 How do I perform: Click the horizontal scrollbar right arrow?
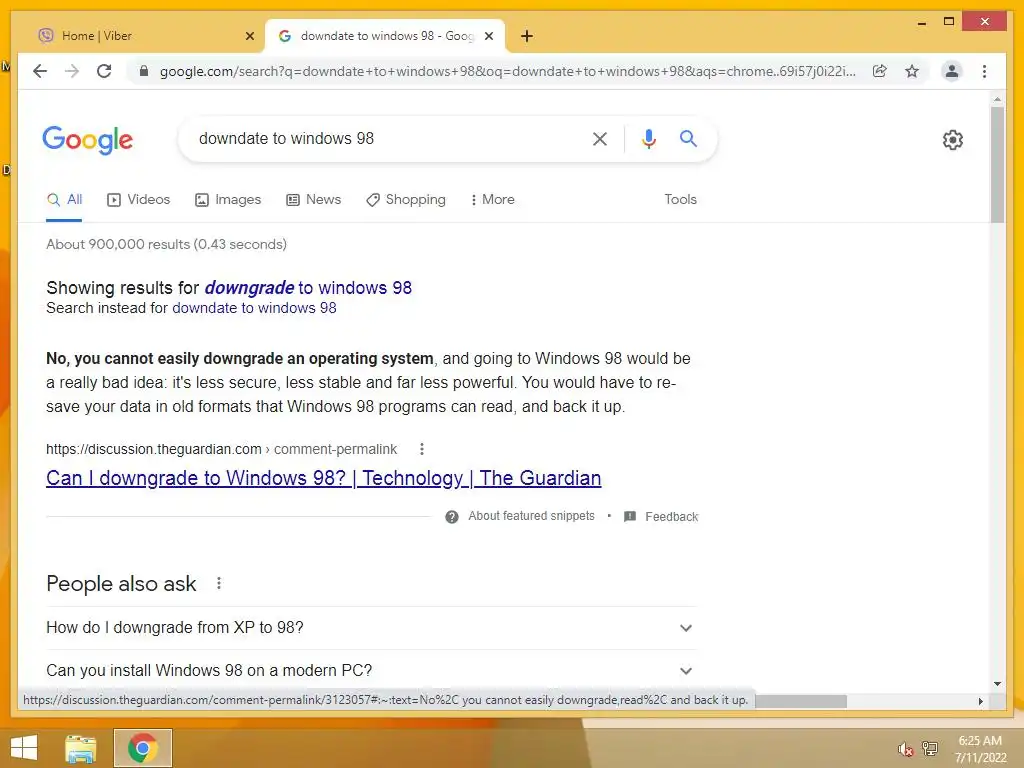(980, 701)
